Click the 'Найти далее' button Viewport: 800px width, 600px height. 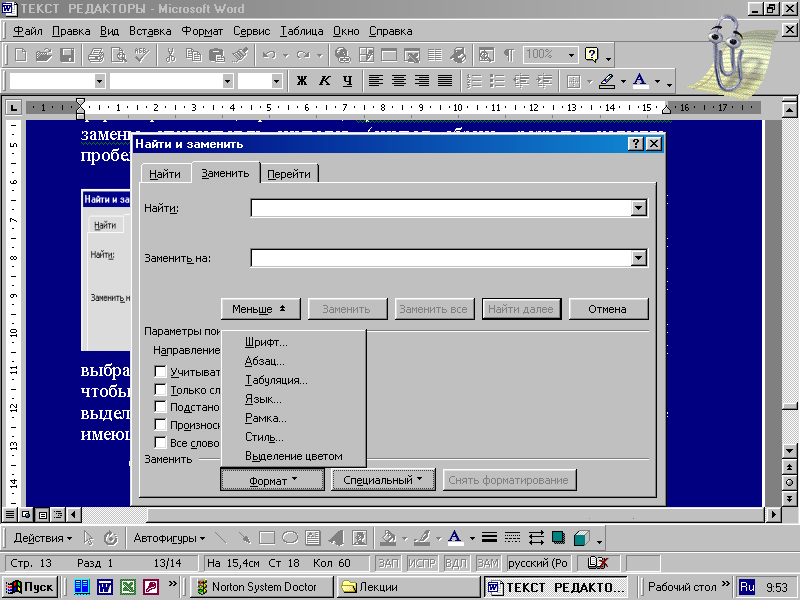(521, 309)
